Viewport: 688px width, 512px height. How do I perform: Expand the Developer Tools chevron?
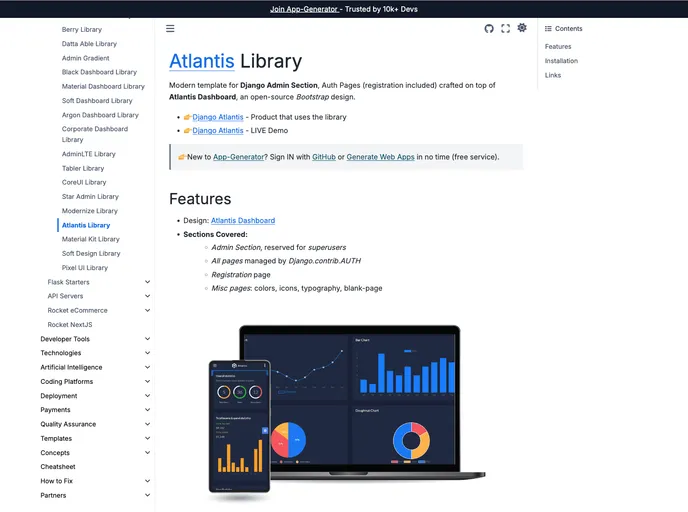pos(147,339)
